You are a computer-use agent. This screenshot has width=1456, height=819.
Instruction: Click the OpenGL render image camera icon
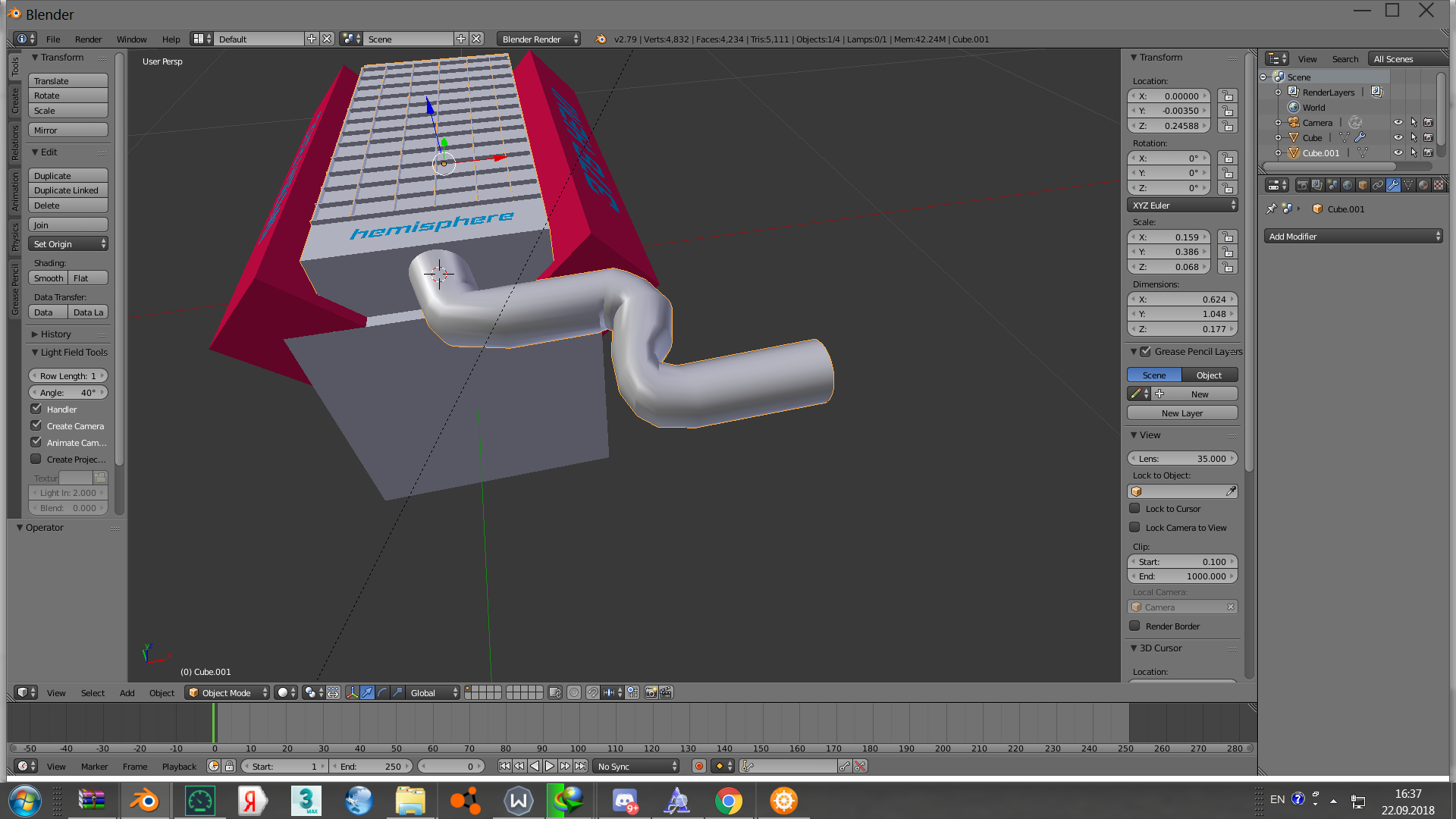coord(651,692)
